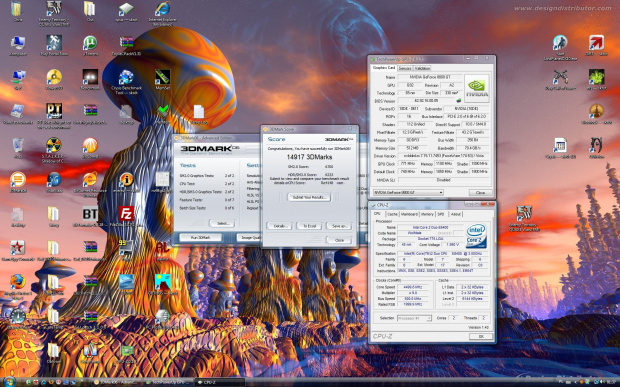Image resolution: width=620 pixels, height=387 pixels.
Task: Open the BT desktop icon
Action: pos(90,214)
